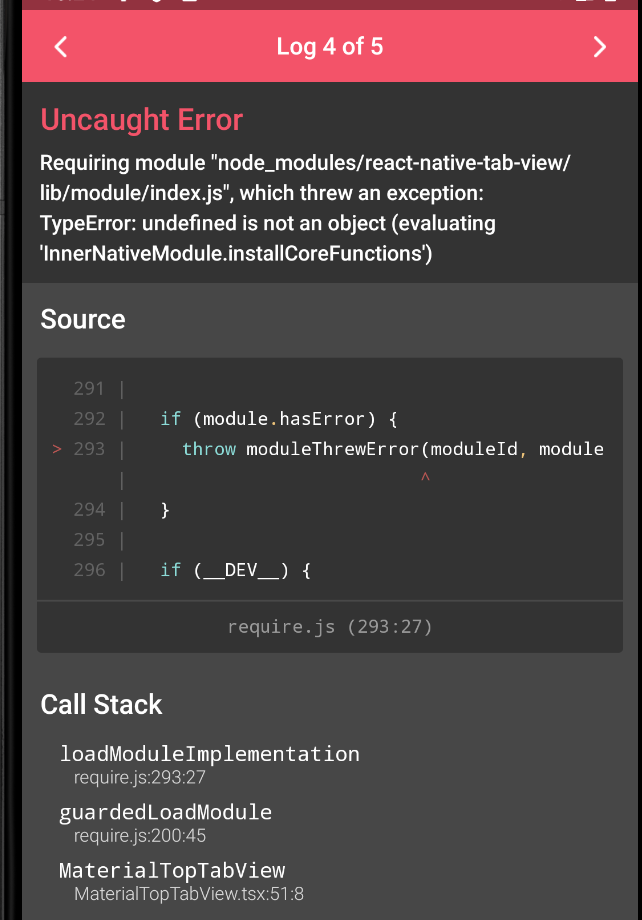Click the "if (module.hasError)" code line

(x=265, y=419)
